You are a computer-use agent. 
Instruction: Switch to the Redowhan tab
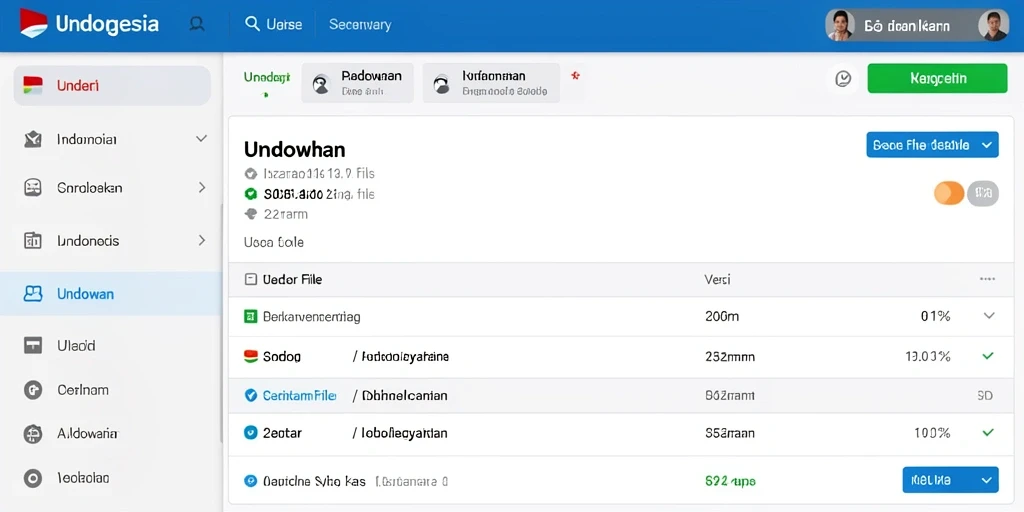(357, 83)
